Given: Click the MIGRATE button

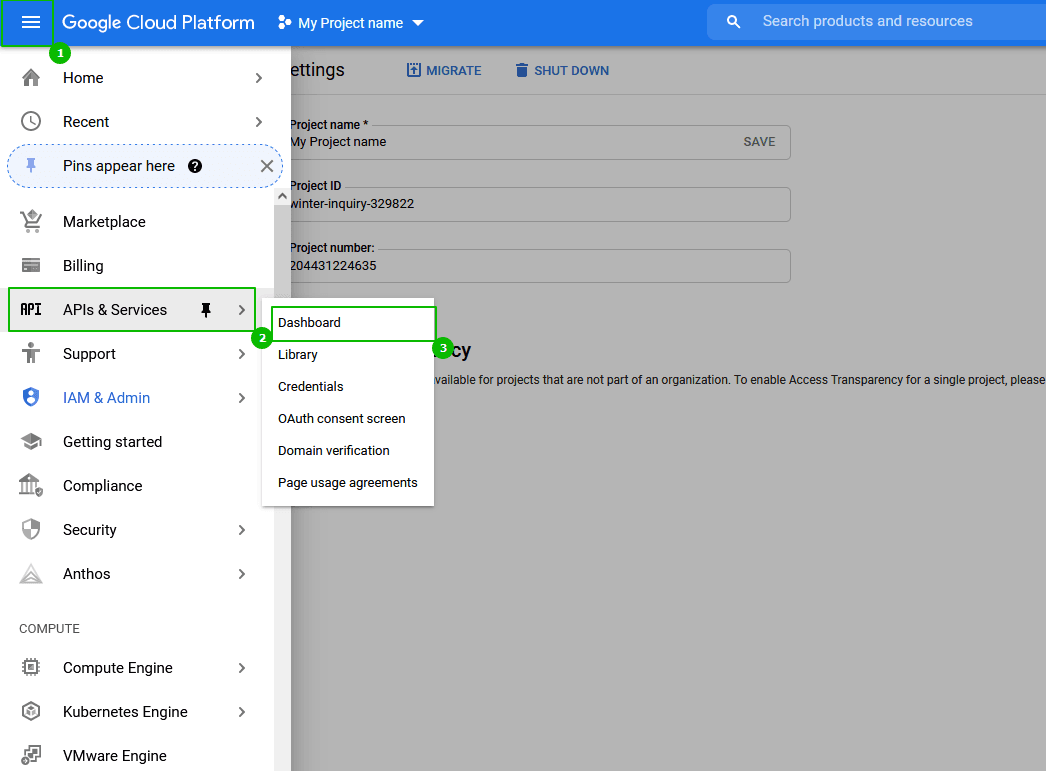Looking at the screenshot, I should pyautogui.click(x=444, y=71).
